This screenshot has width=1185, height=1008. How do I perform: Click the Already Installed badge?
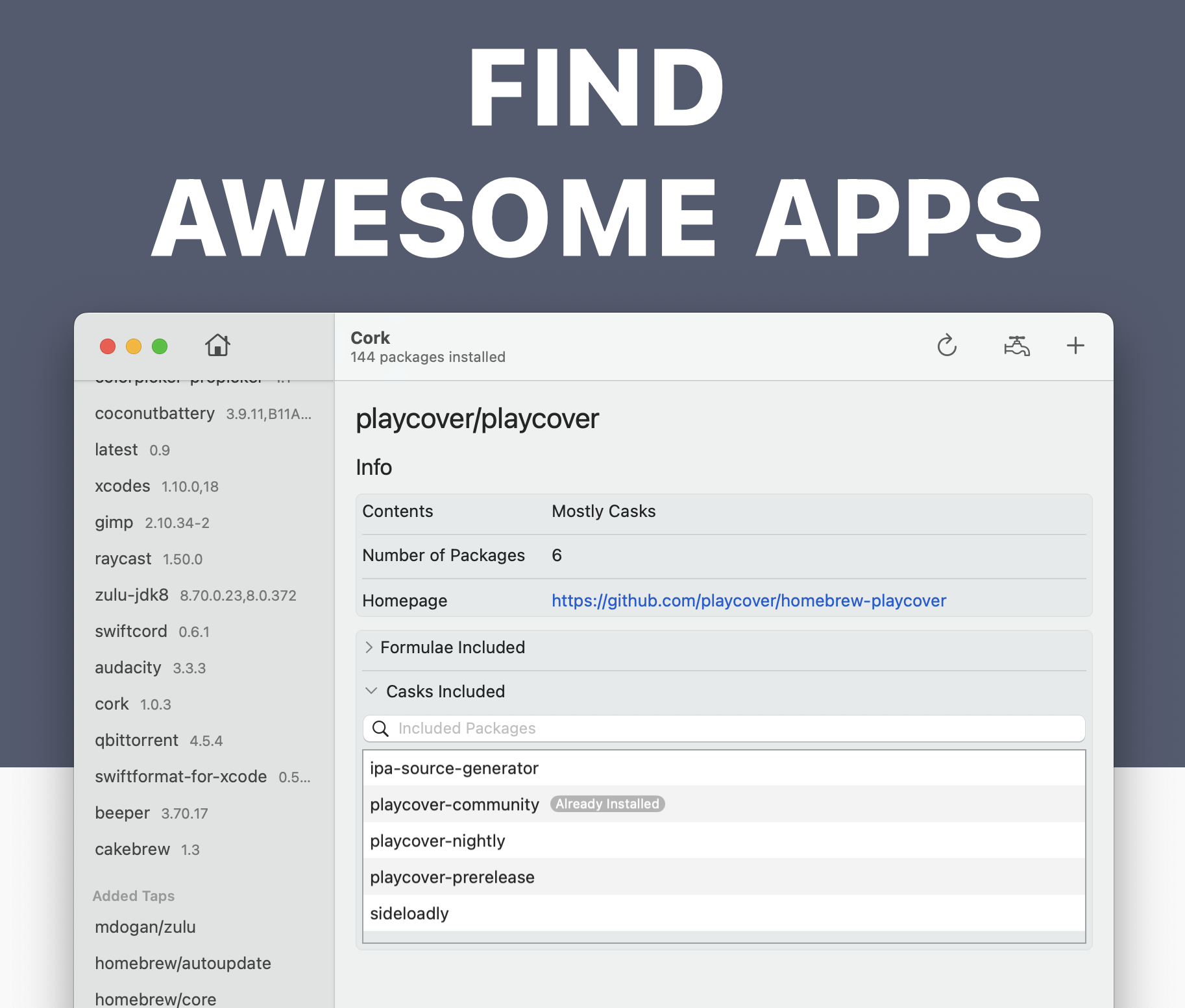[607, 804]
